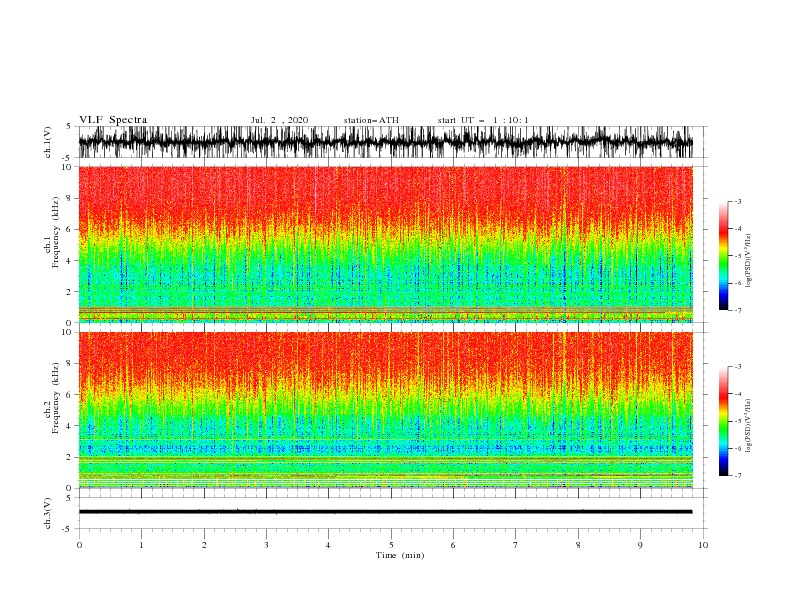
Task: Click the "-7" tick on ch.2 colorbar
Action: tap(738, 476)
